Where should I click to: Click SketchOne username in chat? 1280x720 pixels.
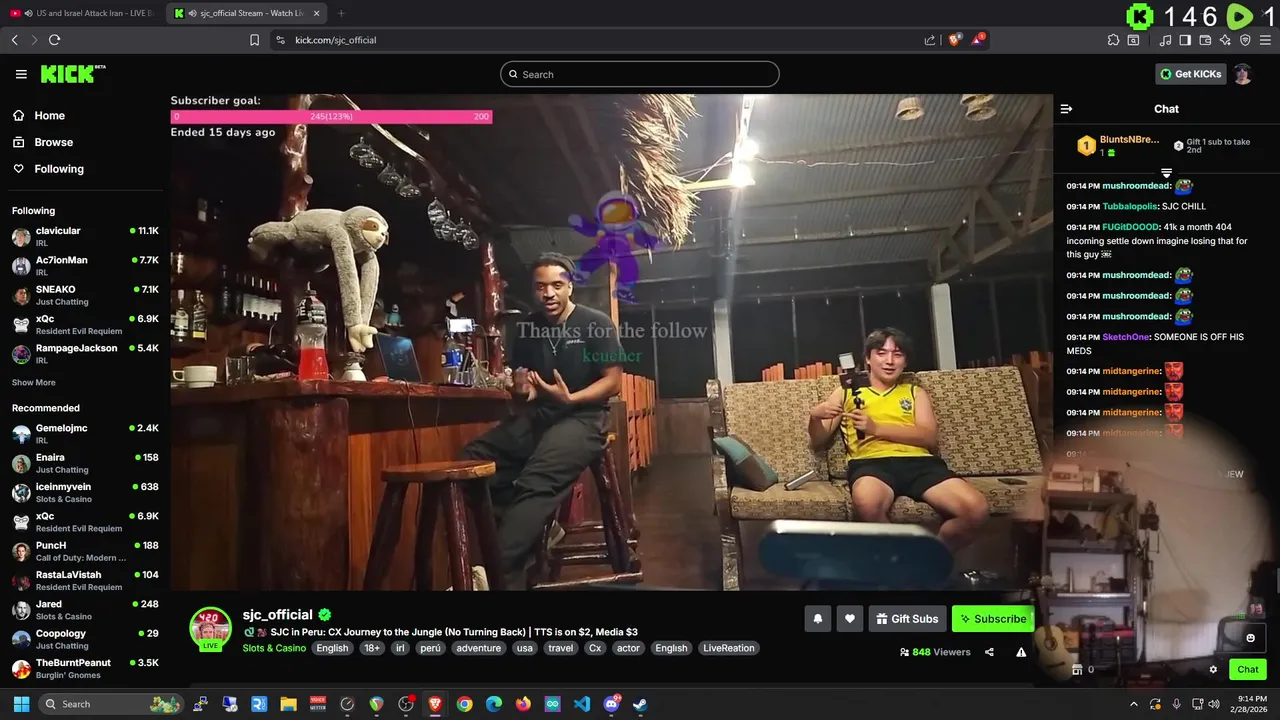coord(1126,337)
